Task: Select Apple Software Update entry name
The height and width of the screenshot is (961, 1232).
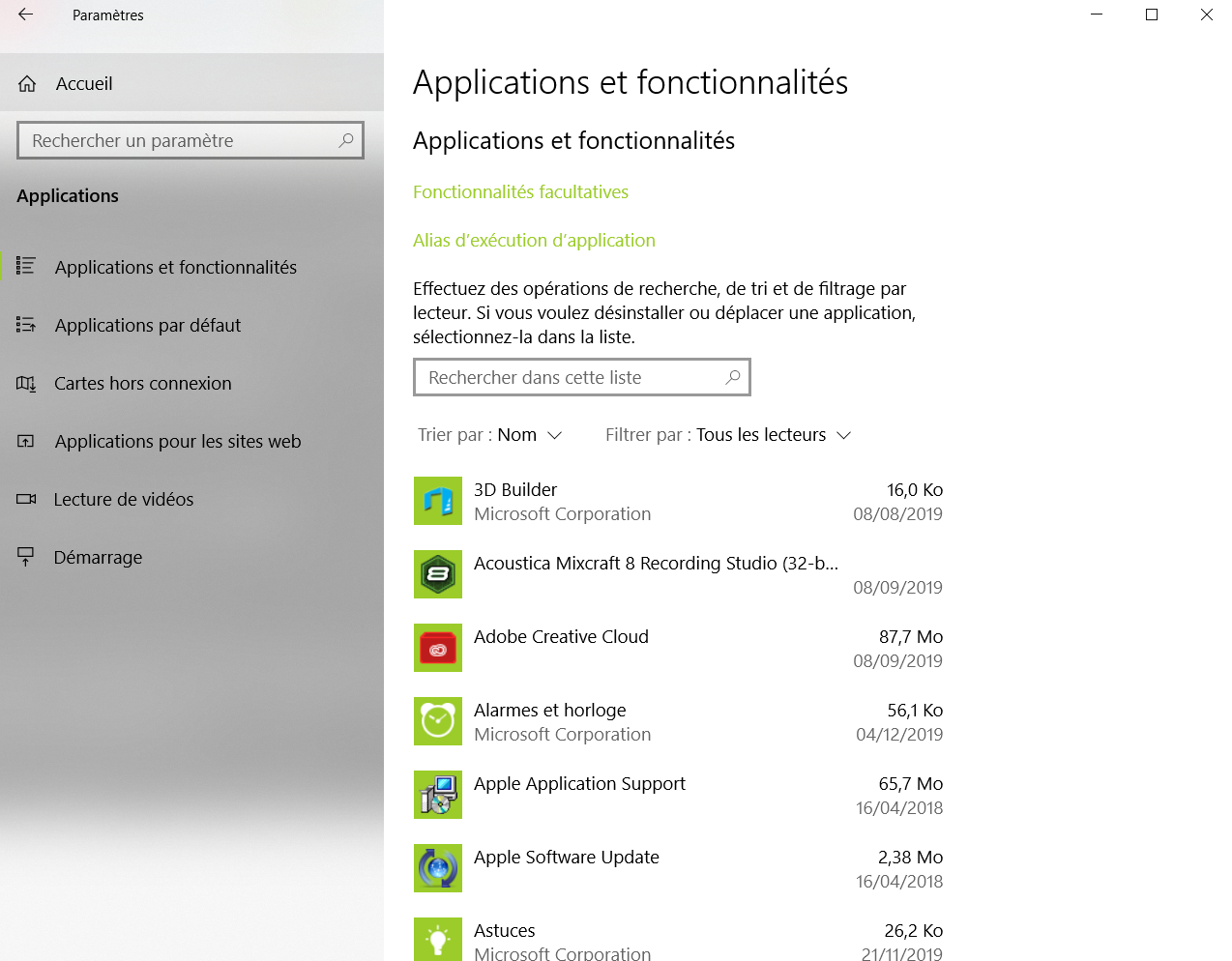Action: 567,857
